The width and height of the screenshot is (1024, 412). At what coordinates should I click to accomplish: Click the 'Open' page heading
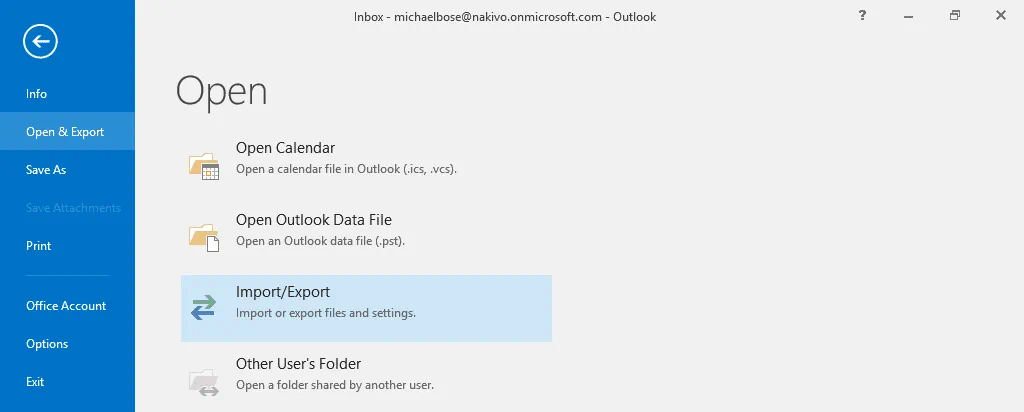(x=222, y=91)
